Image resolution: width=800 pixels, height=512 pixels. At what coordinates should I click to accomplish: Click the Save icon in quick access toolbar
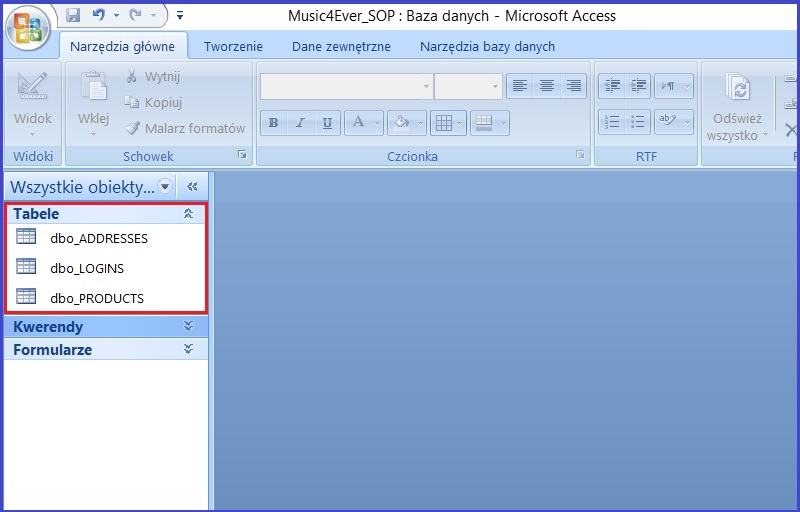pyautogui.click(x=73, y=16)
